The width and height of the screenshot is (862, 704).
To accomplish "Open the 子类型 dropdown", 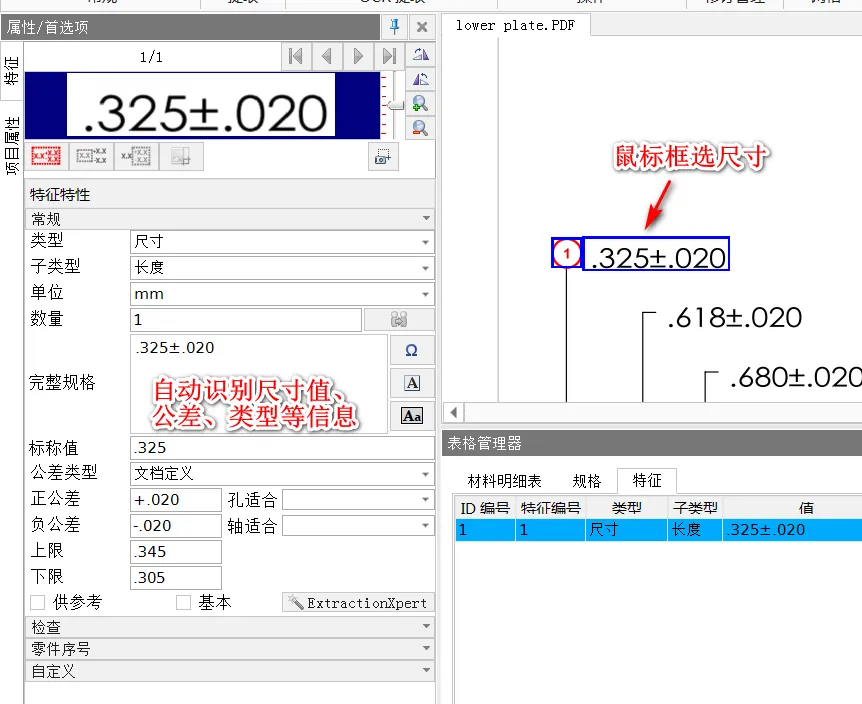I will coord(282,268).
